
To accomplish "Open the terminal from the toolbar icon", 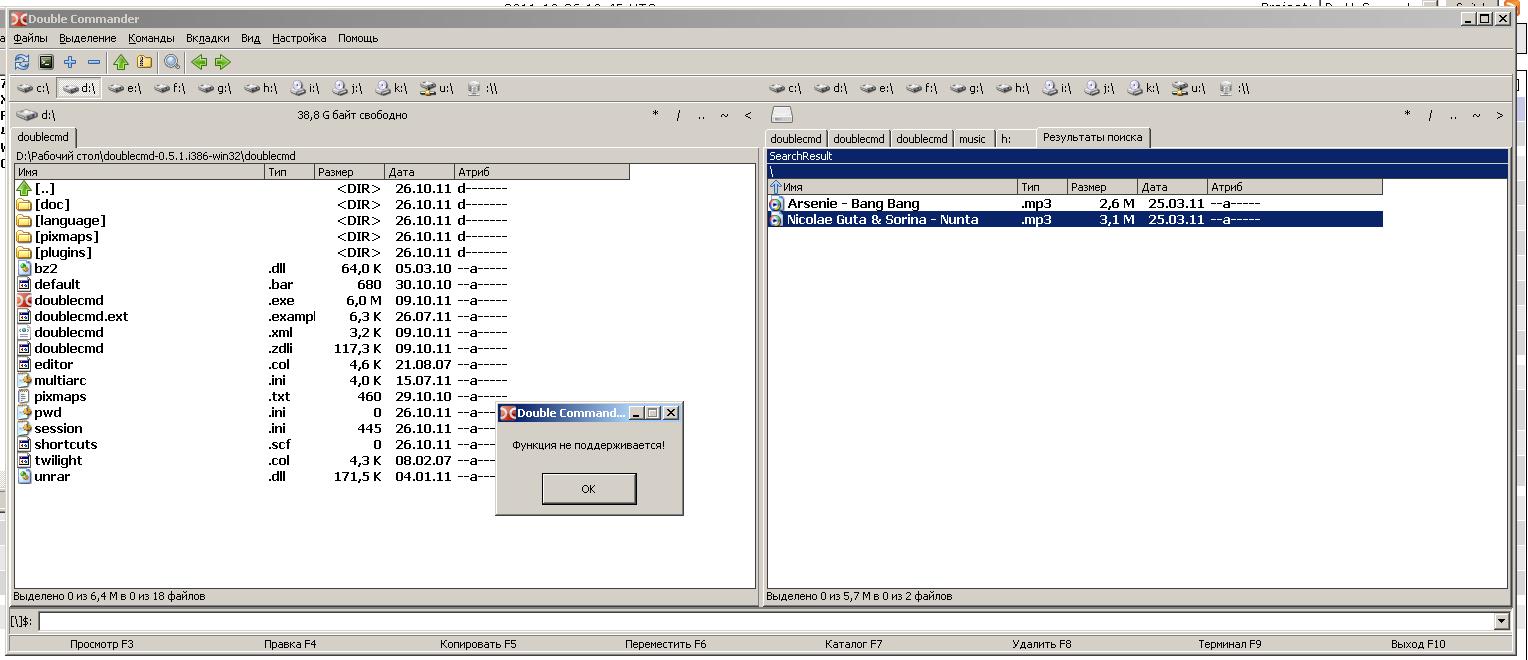I will 46,62.
